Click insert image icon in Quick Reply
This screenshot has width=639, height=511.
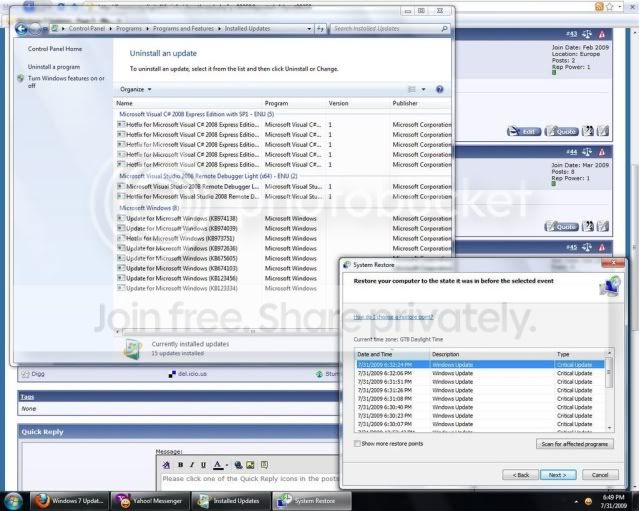pyautogui.click(x=250, y=465)
